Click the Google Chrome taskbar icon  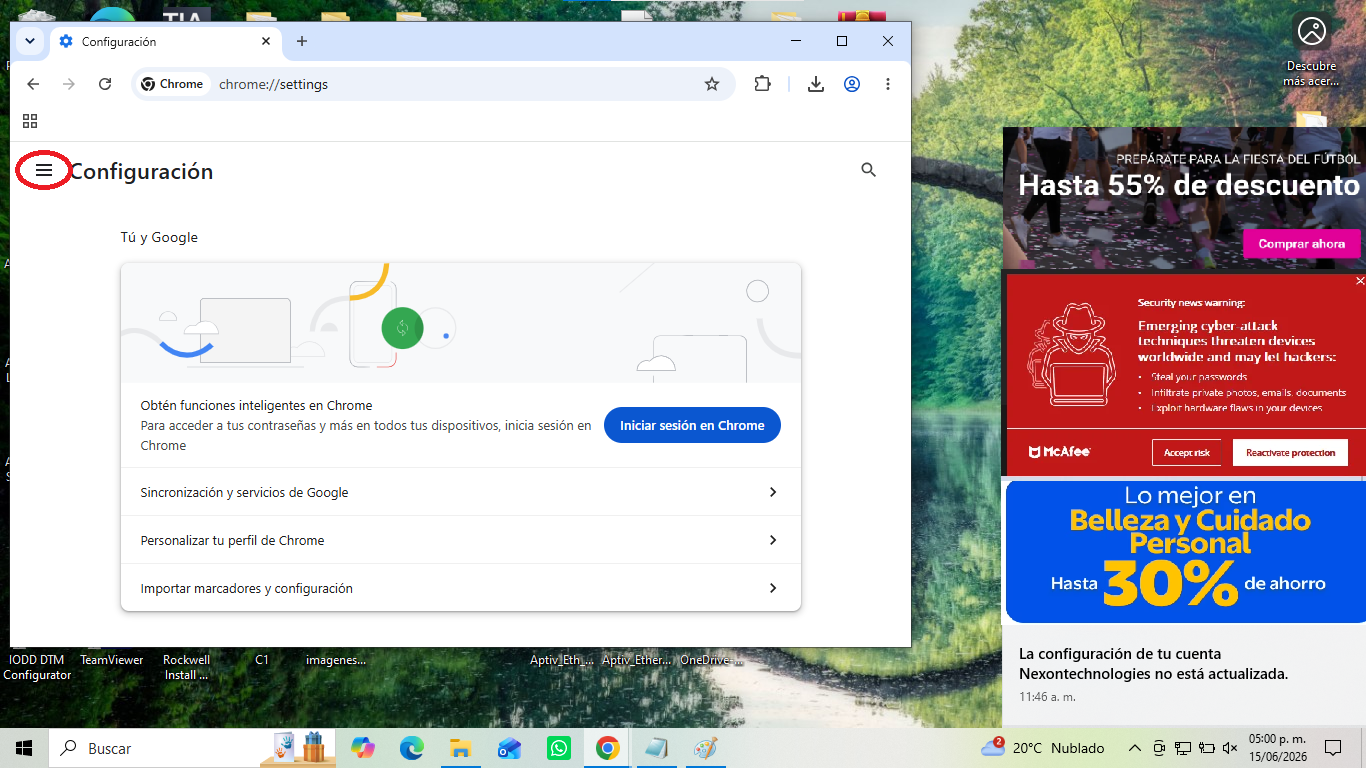[x=607, y=748]
